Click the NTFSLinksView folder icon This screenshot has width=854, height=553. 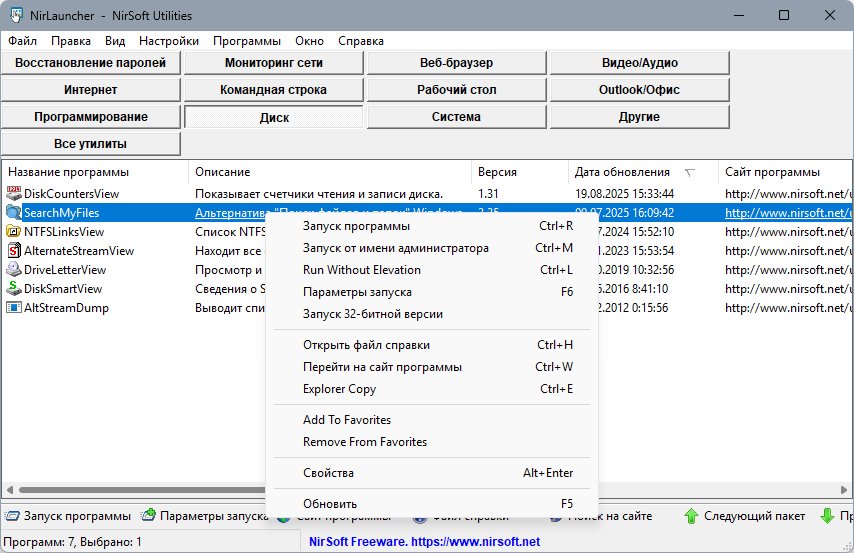tap(14, 232)
